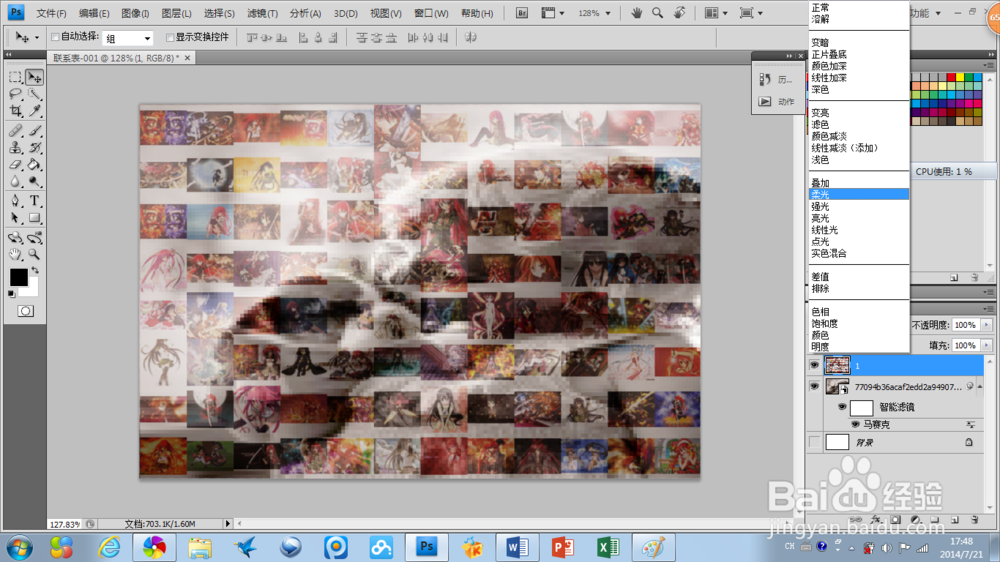This screenshot has width=1000, height=562.
Task: Select the Type tool
Action: pyautogui.click(x=34, y=201)
